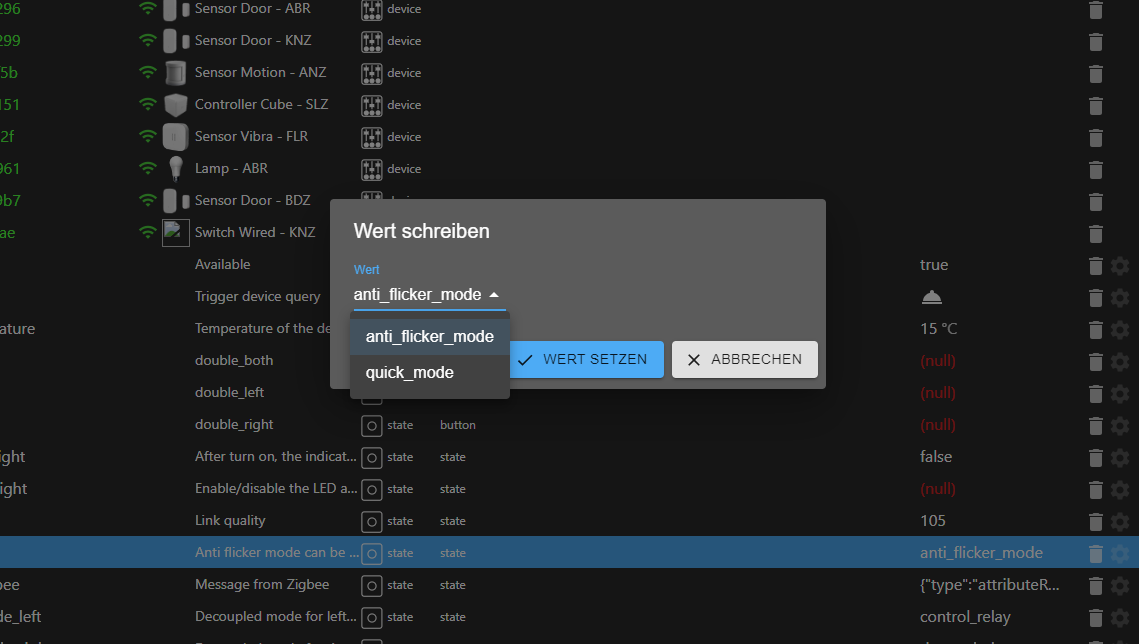Click the Zigbee message JSON value
This screenshot has width=1139, height=644.
point(989,584)
